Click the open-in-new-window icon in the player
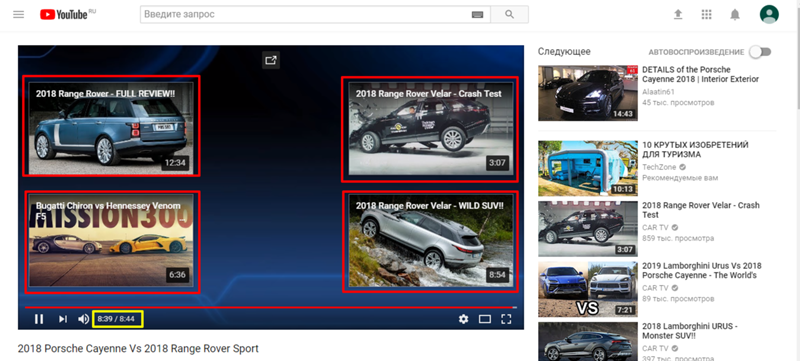This screenshot has width=800, height=361. click(270, 60)
